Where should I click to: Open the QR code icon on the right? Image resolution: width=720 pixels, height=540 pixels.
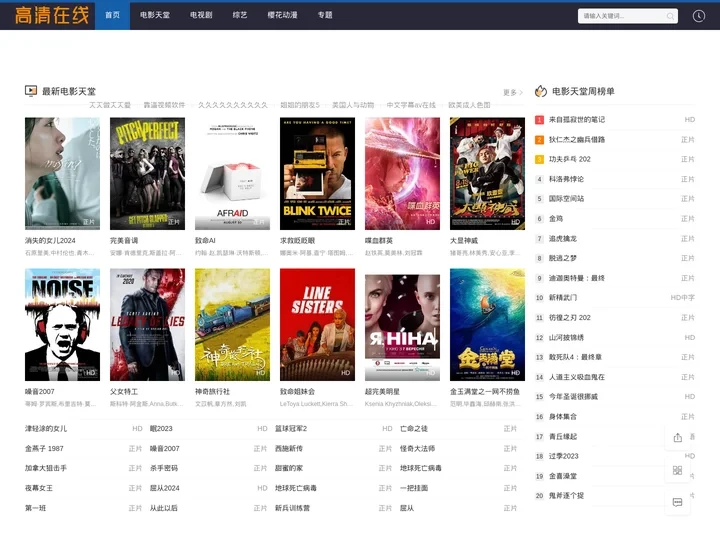pyautogui.click(x=677, y=470)
